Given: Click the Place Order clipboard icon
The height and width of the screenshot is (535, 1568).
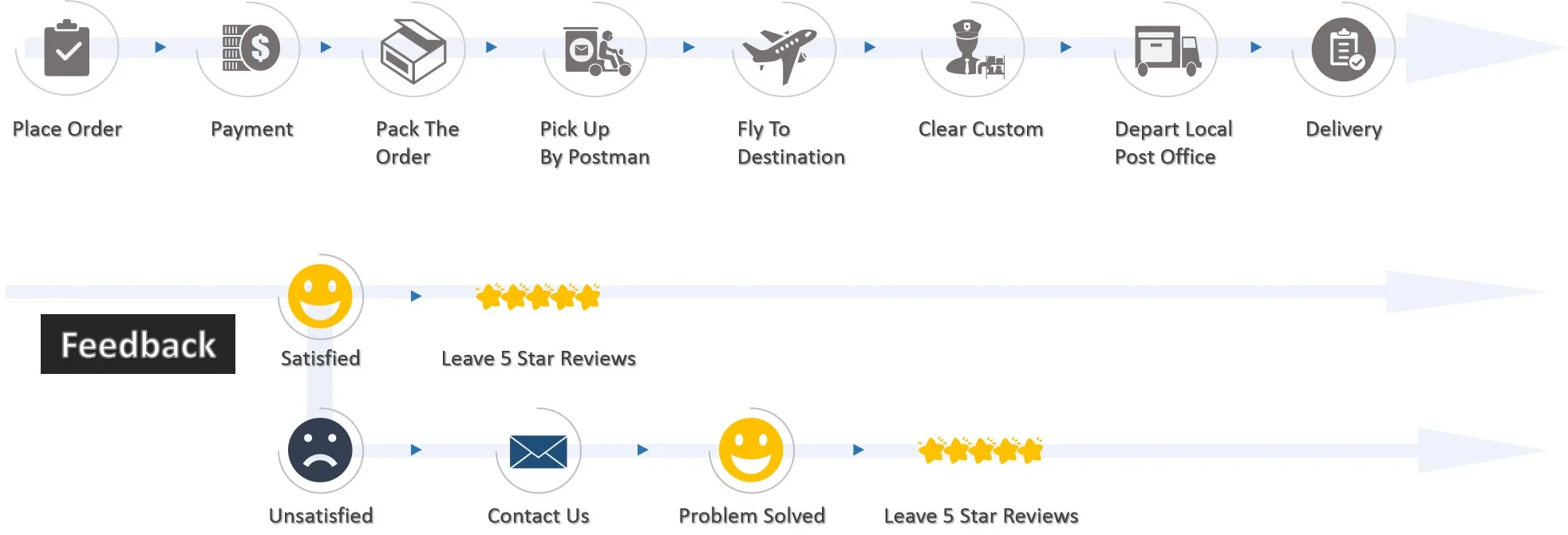Looking at the screenshot, I should click(x=67, y=48).
